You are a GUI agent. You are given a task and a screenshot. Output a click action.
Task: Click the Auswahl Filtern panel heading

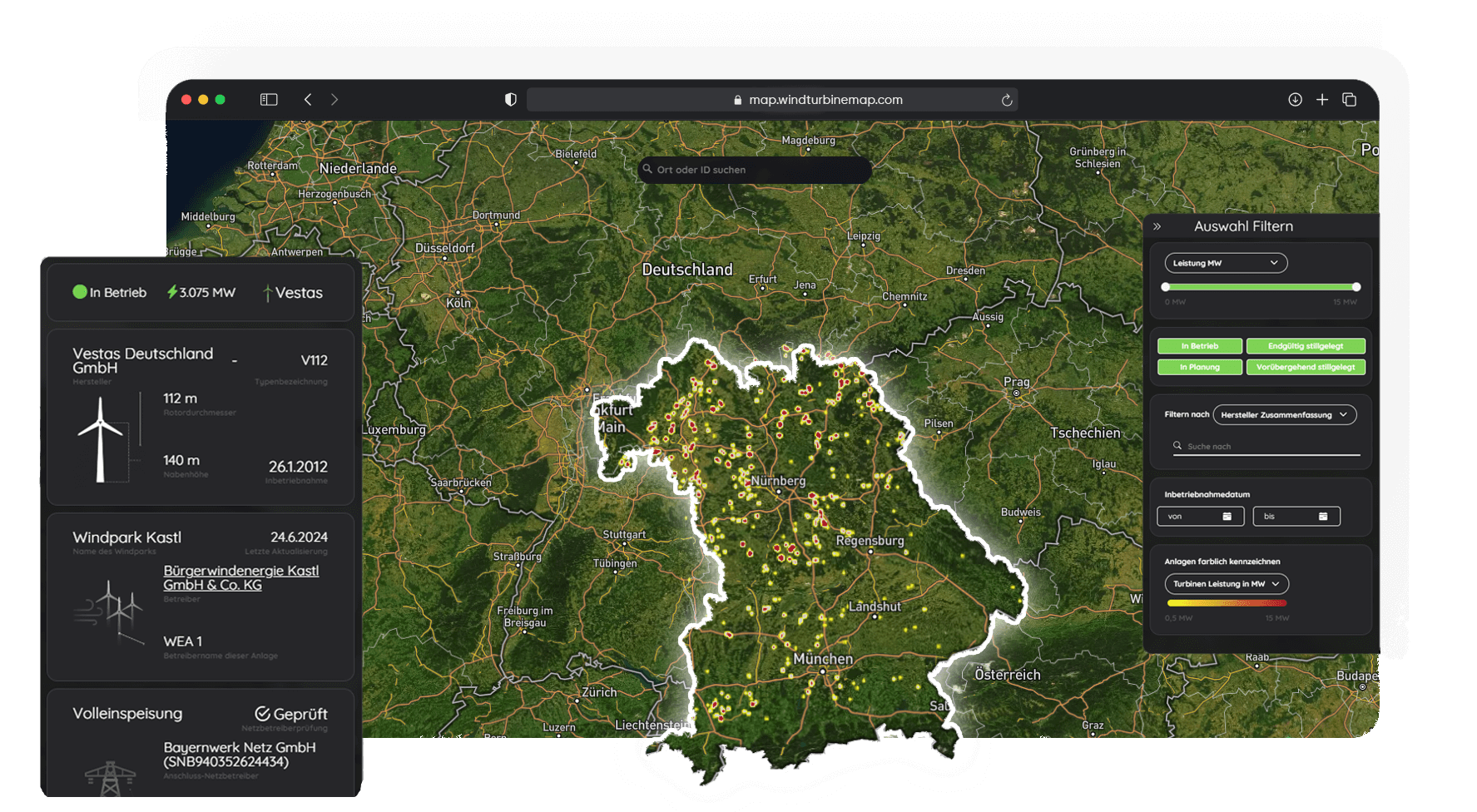[x=1243, y=226]
